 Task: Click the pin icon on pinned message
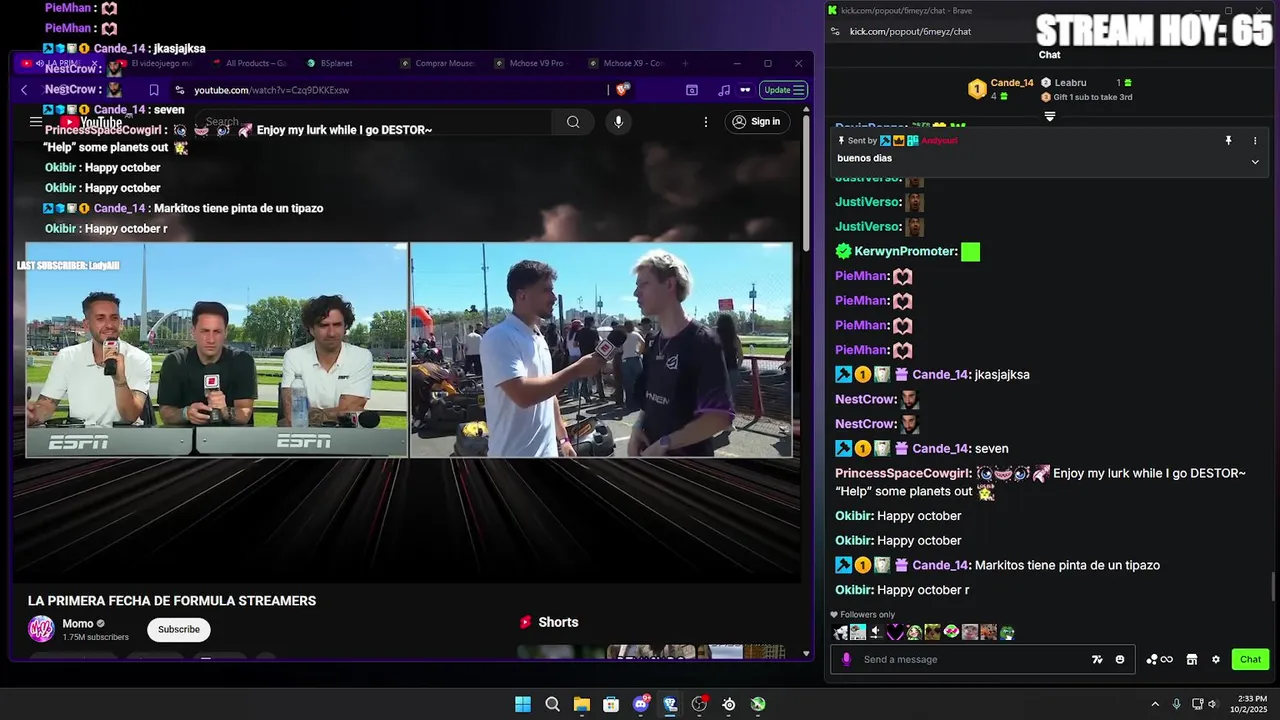tap(1228, 141)
